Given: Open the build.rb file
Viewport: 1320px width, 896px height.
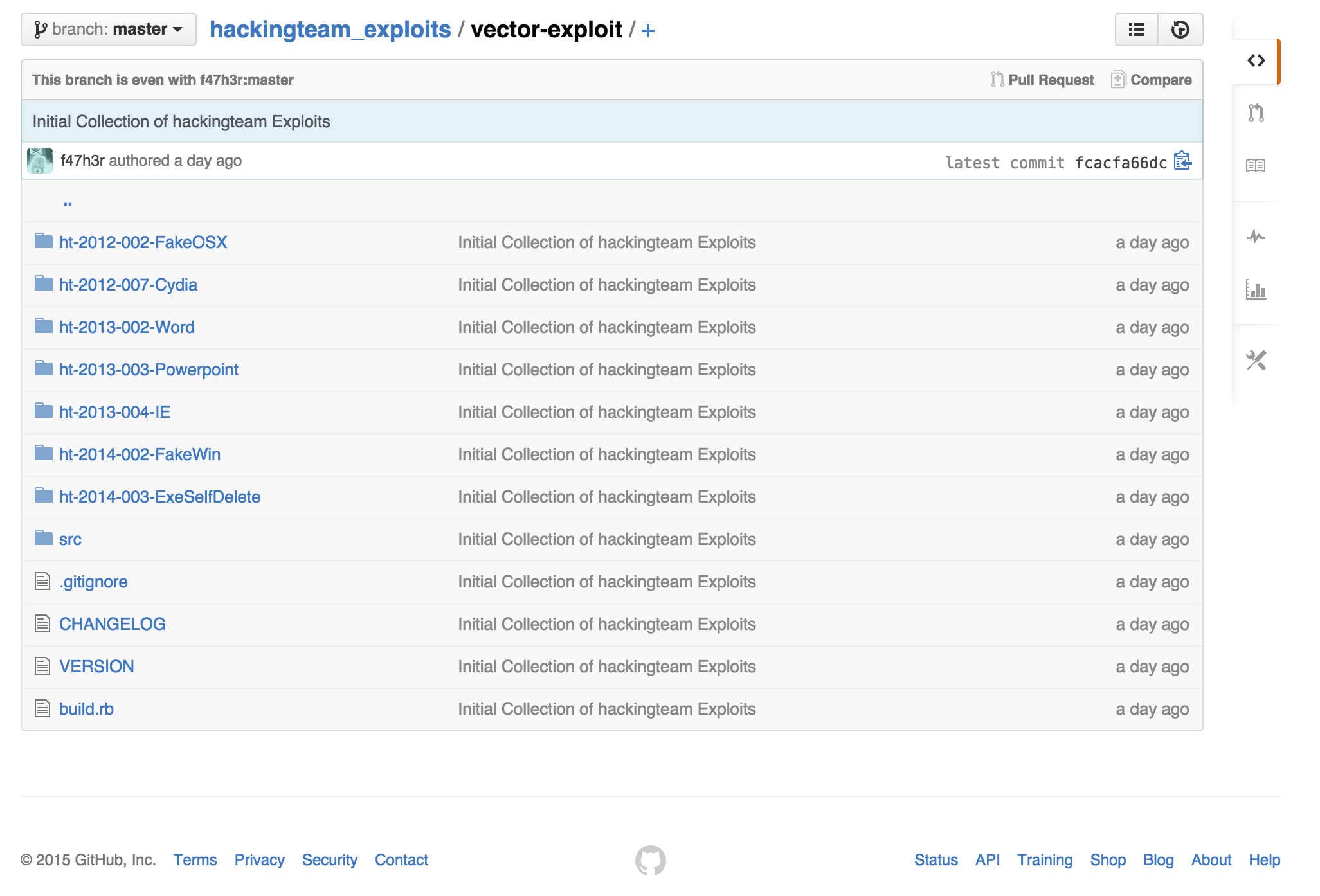Looking at the screenshot, I should [86, 709].
